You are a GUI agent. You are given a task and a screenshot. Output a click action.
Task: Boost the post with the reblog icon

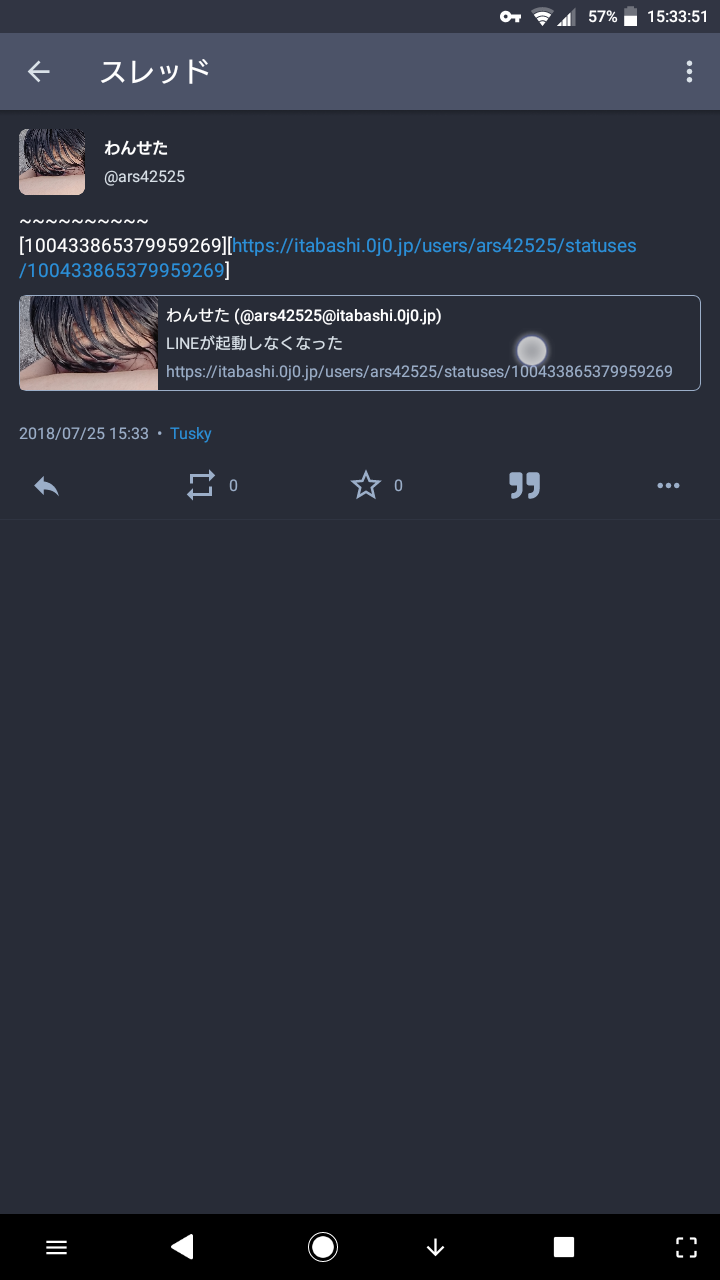pyautogui.click(x=201, y=486)
